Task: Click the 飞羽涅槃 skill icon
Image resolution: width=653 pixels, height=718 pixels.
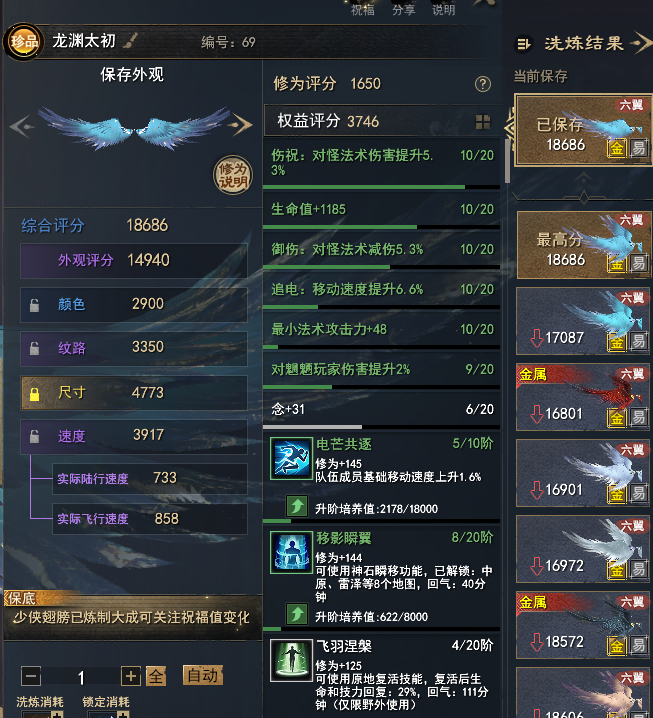Action: coord(291,660)
